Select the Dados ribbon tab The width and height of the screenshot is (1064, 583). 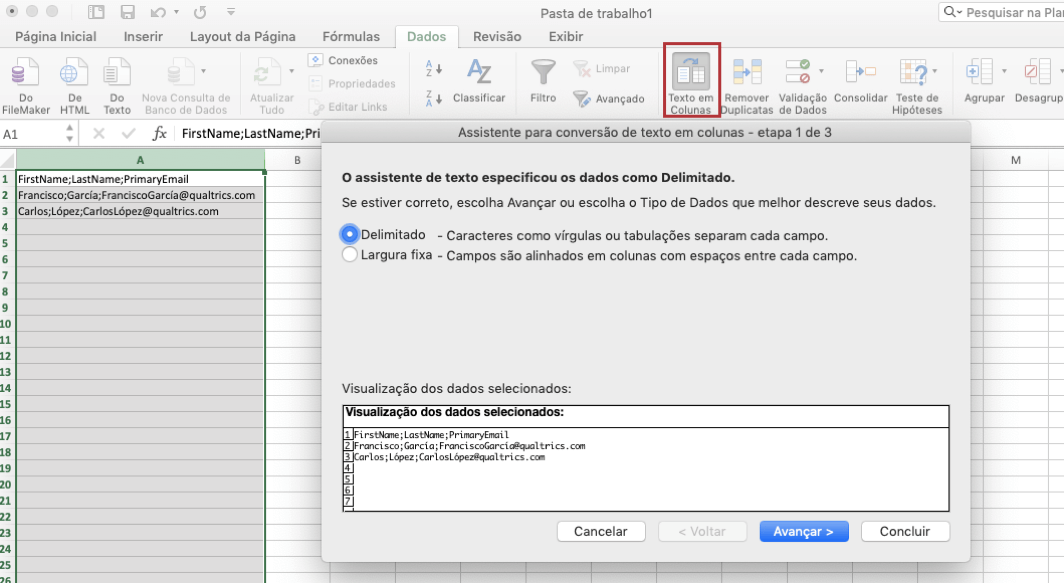tap(426, 37)
